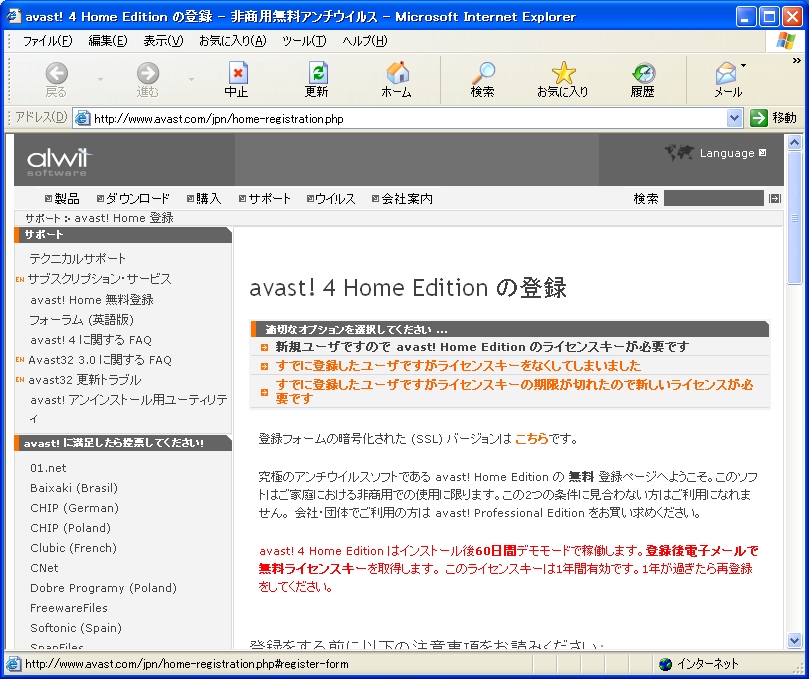Open the 表示(V) menu
This screenshot has width=809, height=679.
pyautogui.click(x=163, y=41)
